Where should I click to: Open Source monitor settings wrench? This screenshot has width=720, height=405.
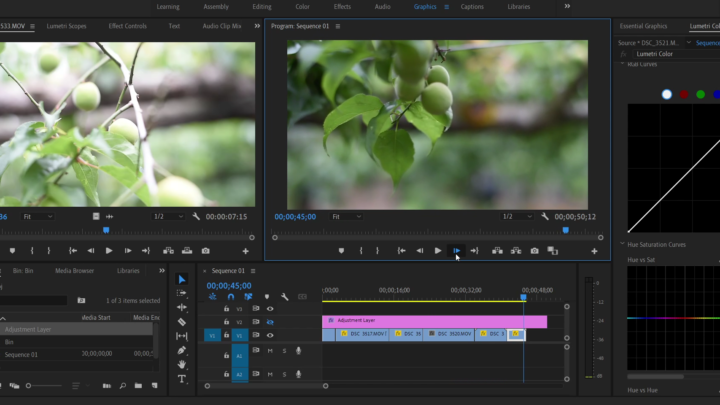(196, 216)
